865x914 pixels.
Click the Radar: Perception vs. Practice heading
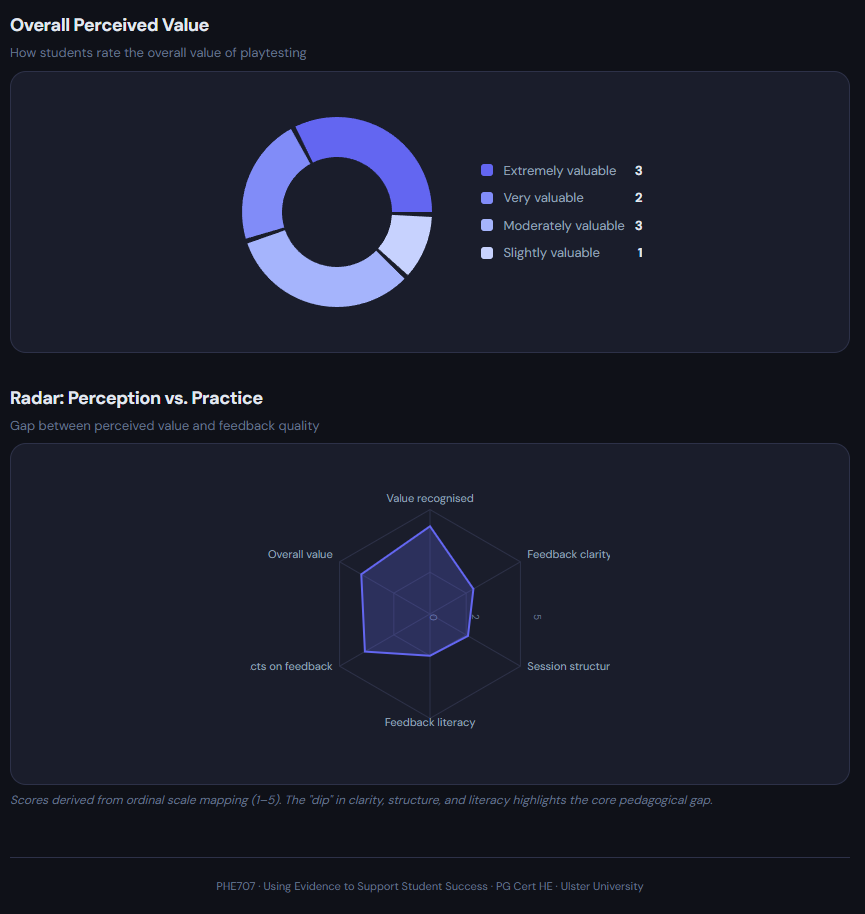[136, 398]
